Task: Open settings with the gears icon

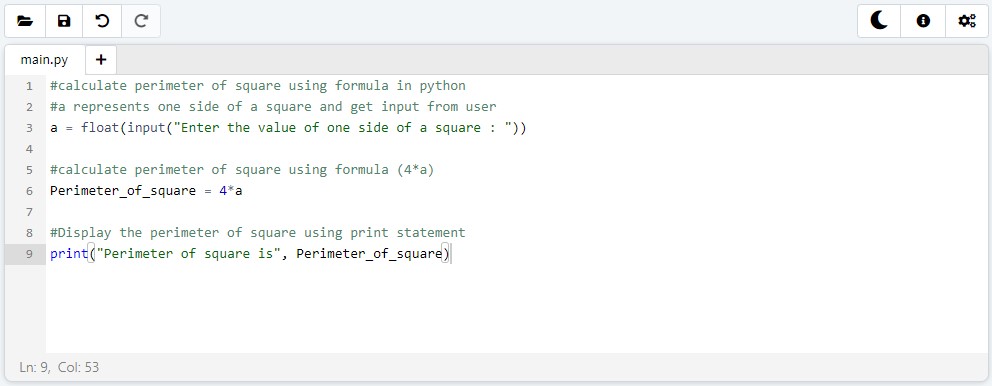Action: click(967, 21)
